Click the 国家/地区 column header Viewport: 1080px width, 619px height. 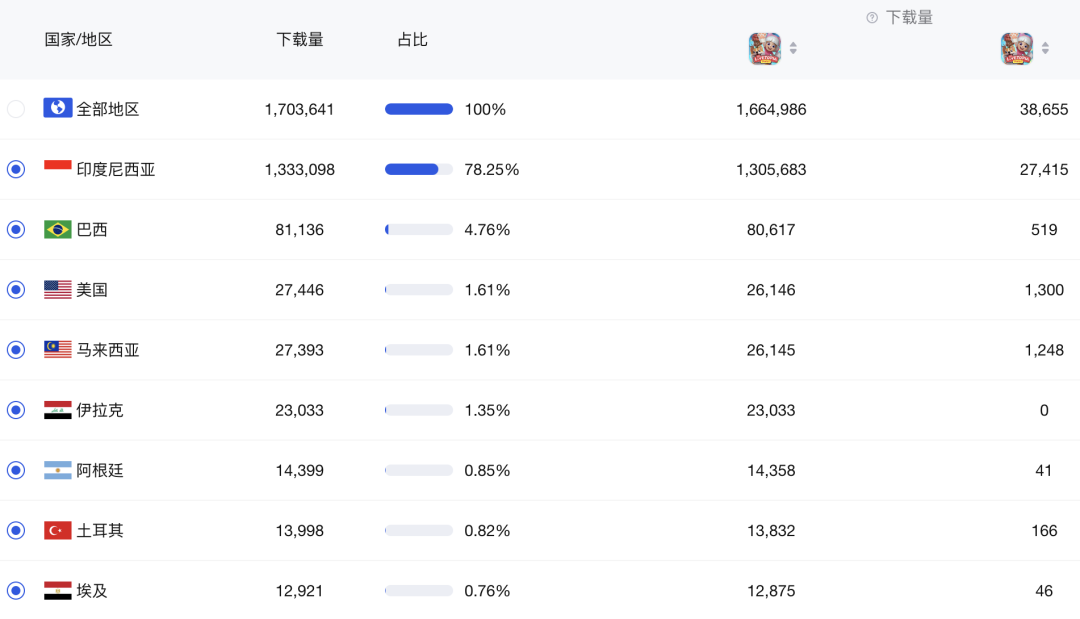[x=78, y=40]
